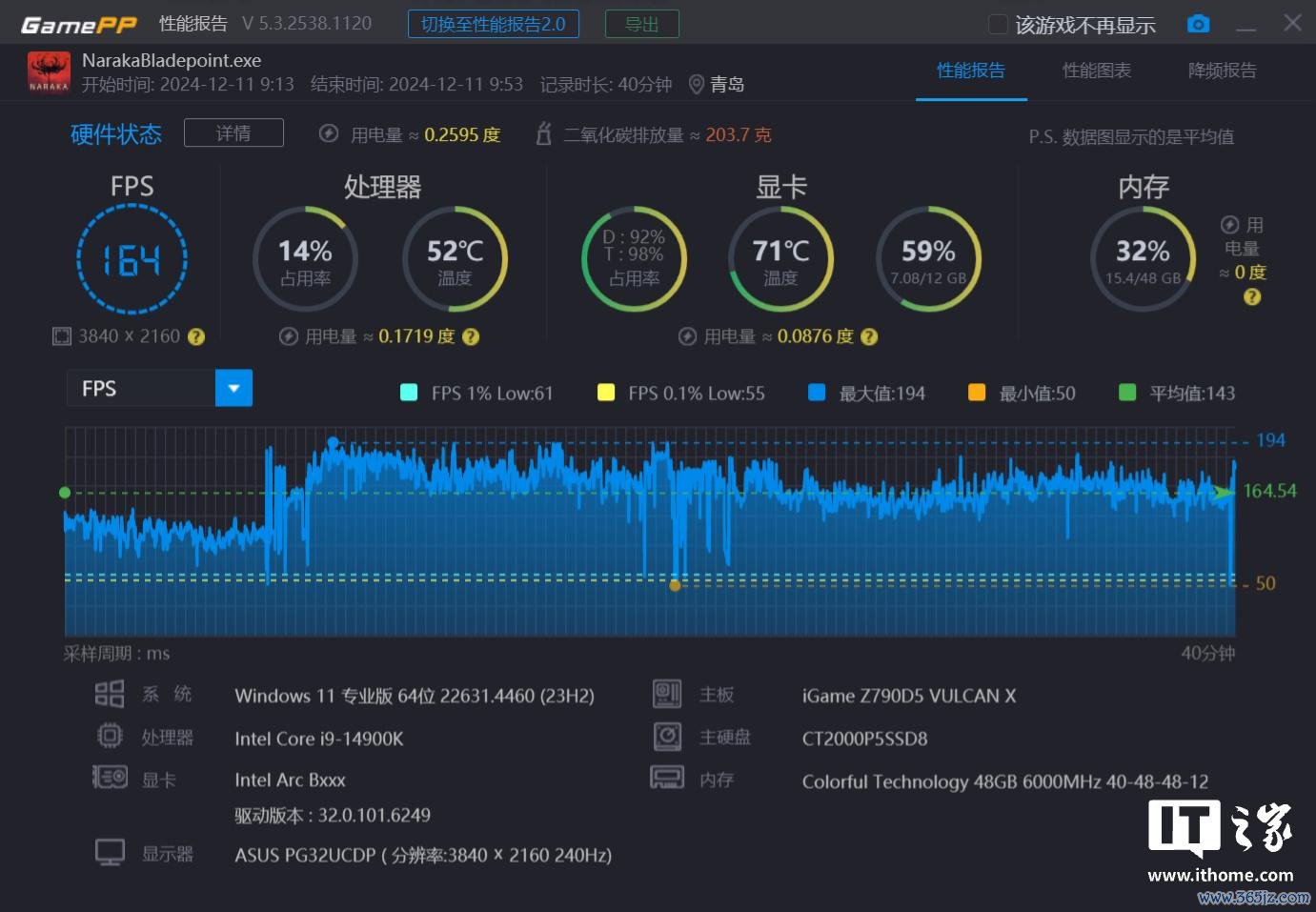Switch to the 性能图表 tab

click(1097, 71)
